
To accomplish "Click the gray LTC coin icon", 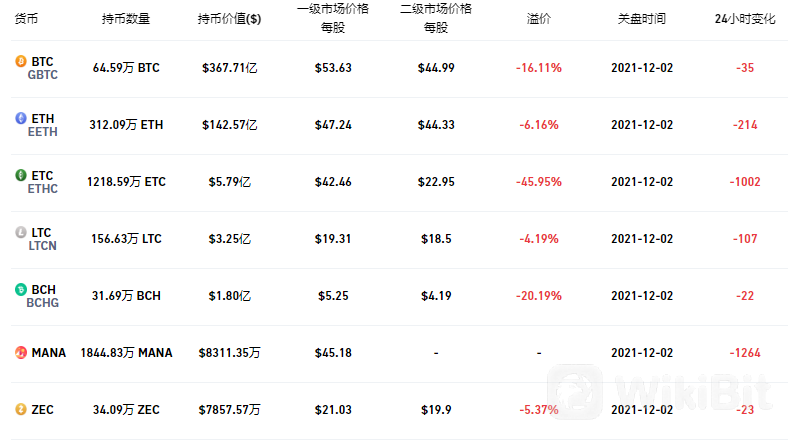I will (x=21, y=232).
